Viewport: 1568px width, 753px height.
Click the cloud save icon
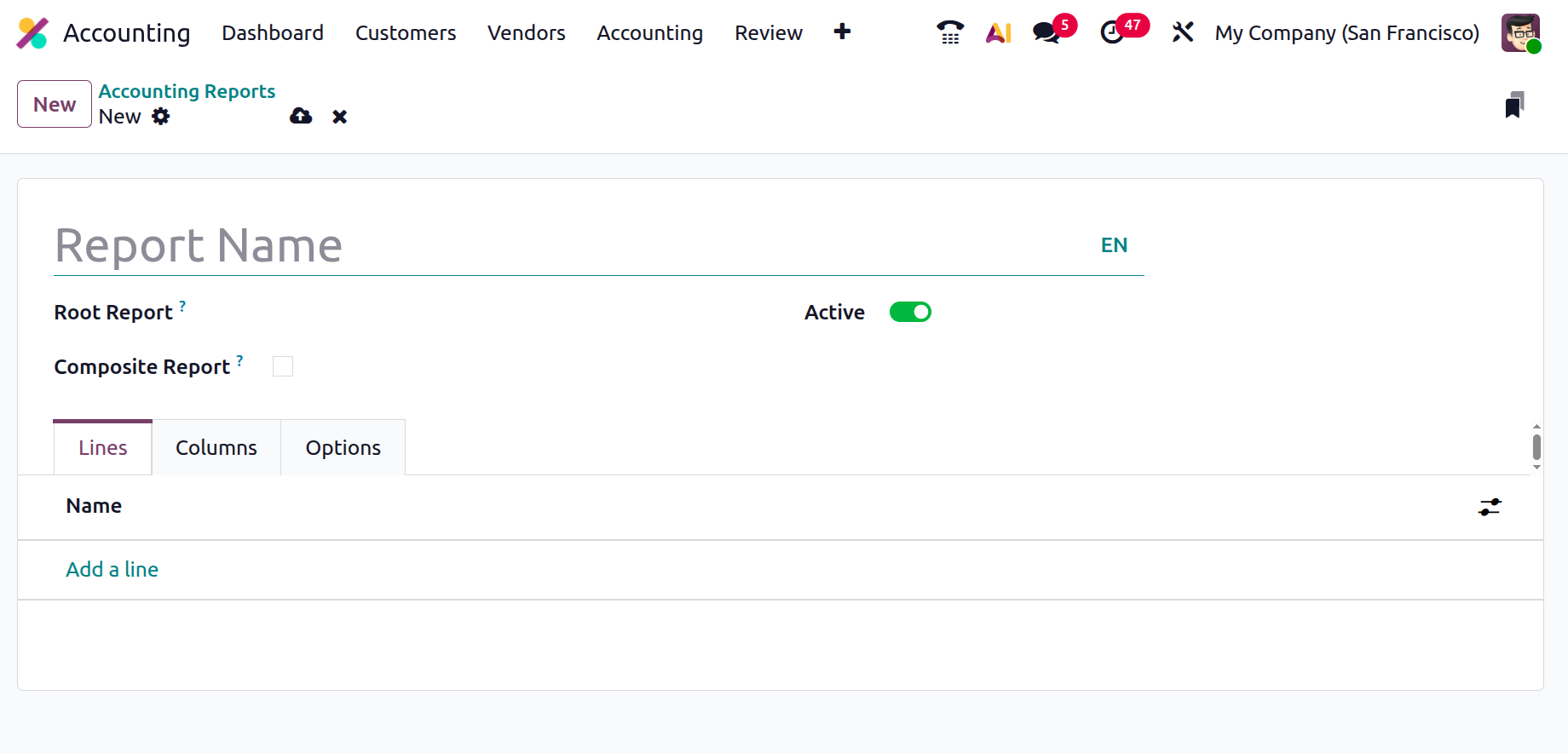(x=301, y=117)
